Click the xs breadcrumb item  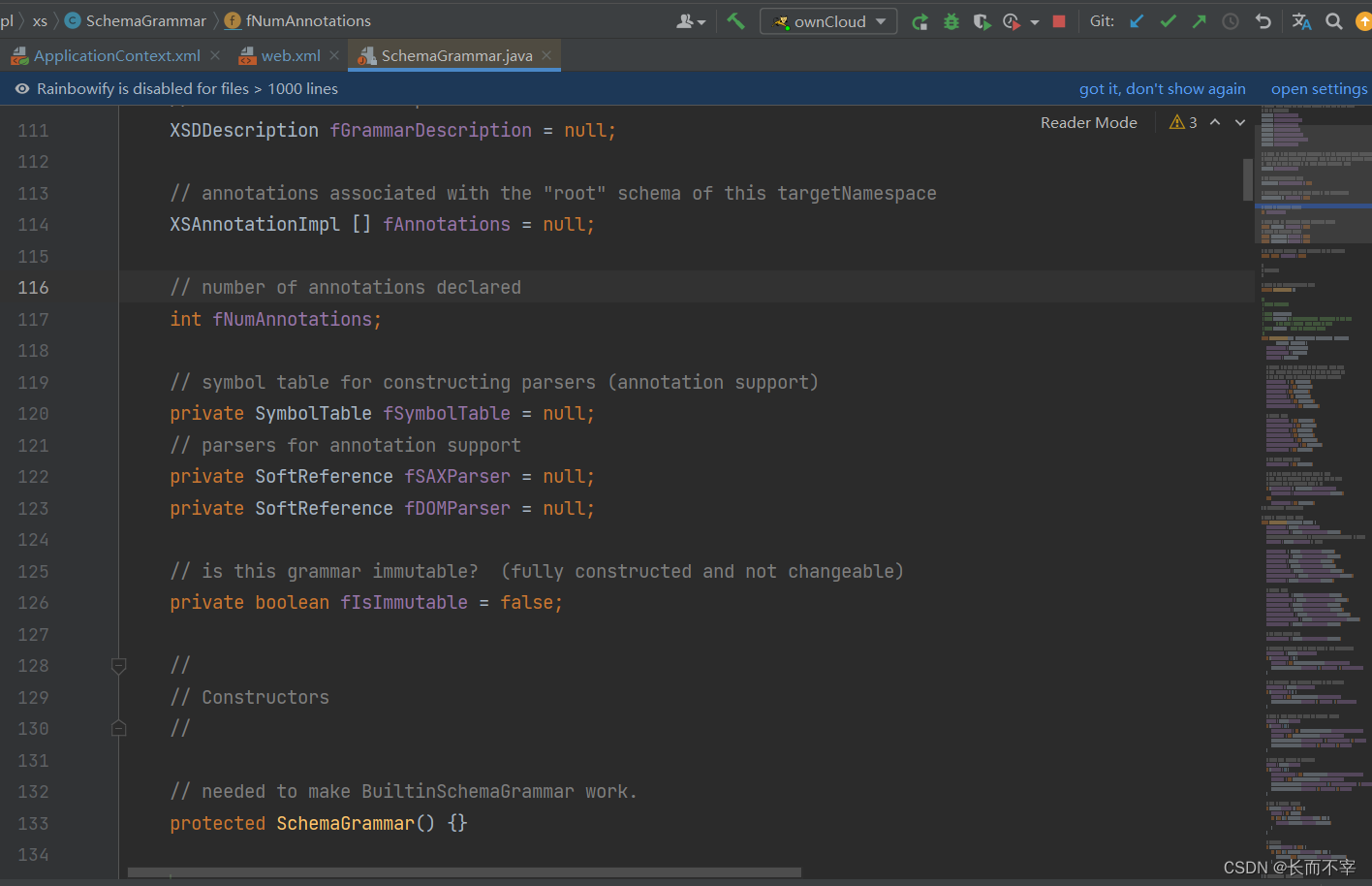click(x=40, y=21)
